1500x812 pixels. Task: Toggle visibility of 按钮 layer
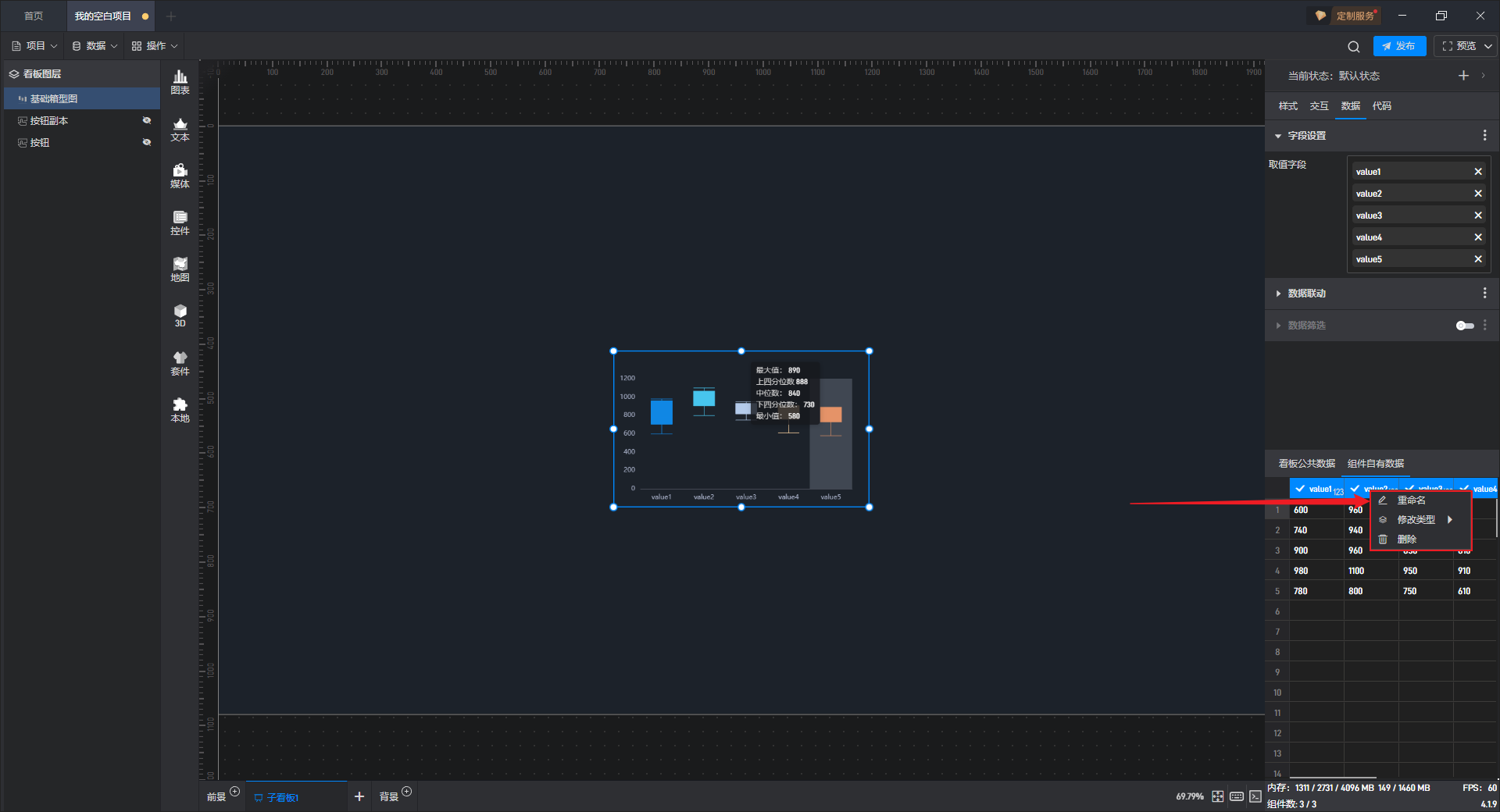coord(146,143)
